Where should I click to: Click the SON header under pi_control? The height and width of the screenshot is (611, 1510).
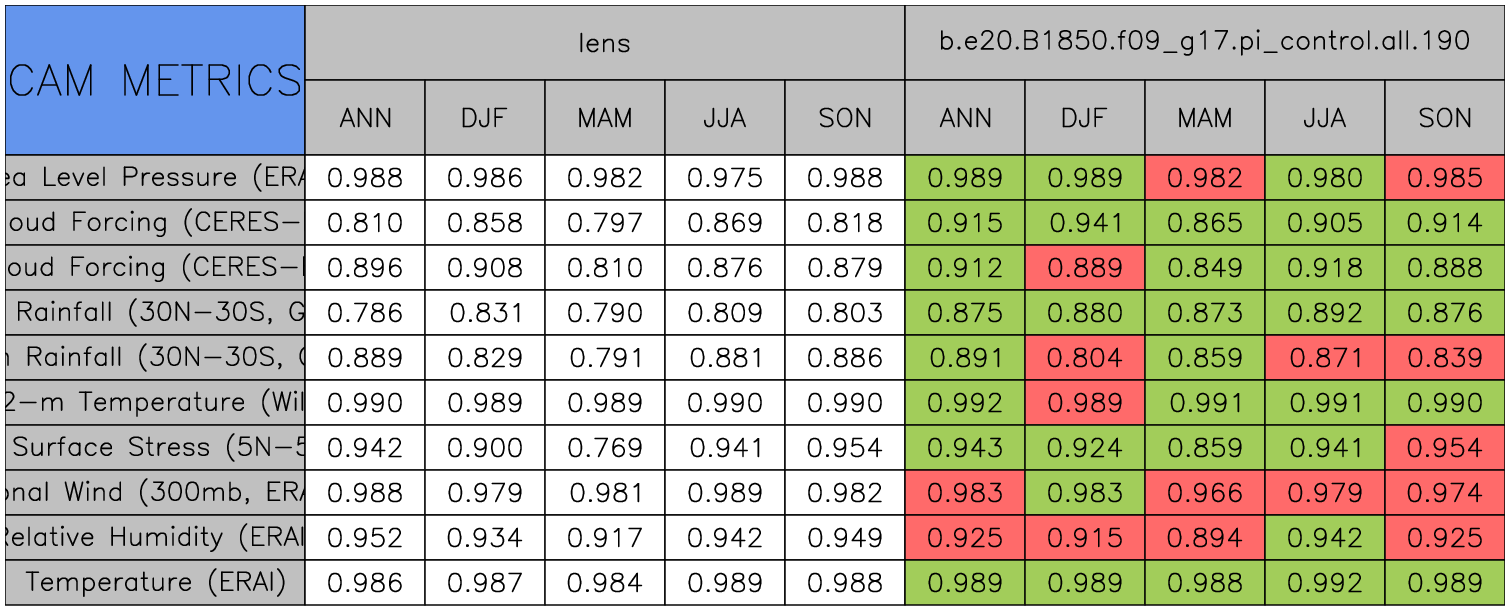click(x=1444, y=118)
